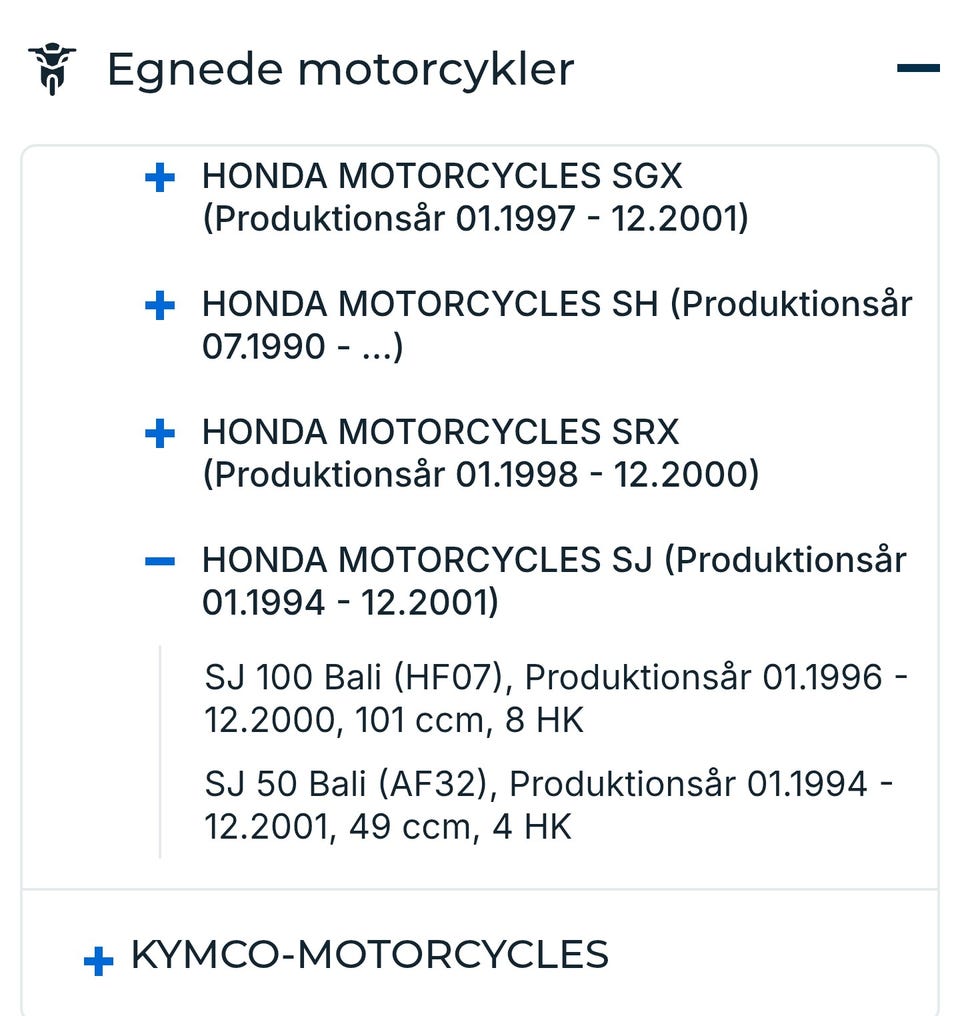Screen dimensions: 960x1016
Task: Click the 49 ccm, 4 HK specification line
Action: tap(460, 828)
